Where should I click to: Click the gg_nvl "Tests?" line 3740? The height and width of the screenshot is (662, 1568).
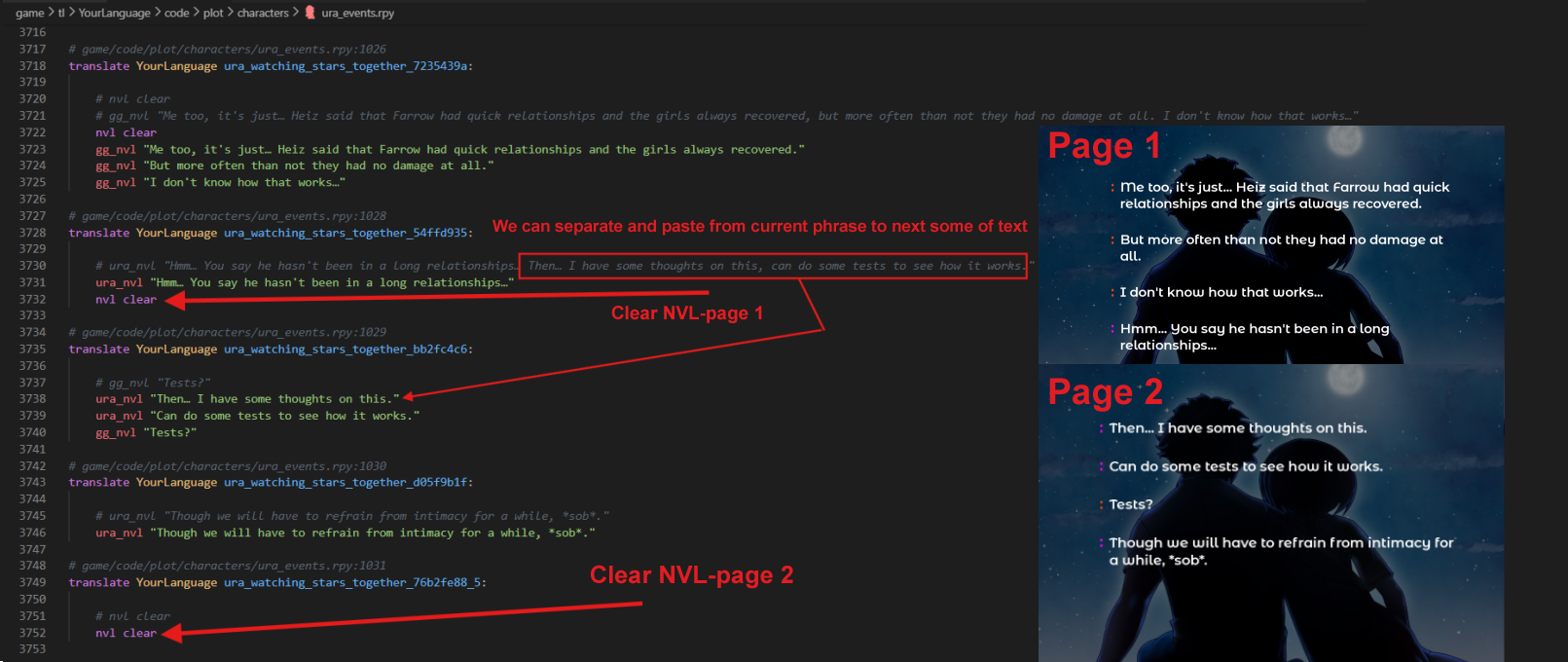tap(146, 432)
